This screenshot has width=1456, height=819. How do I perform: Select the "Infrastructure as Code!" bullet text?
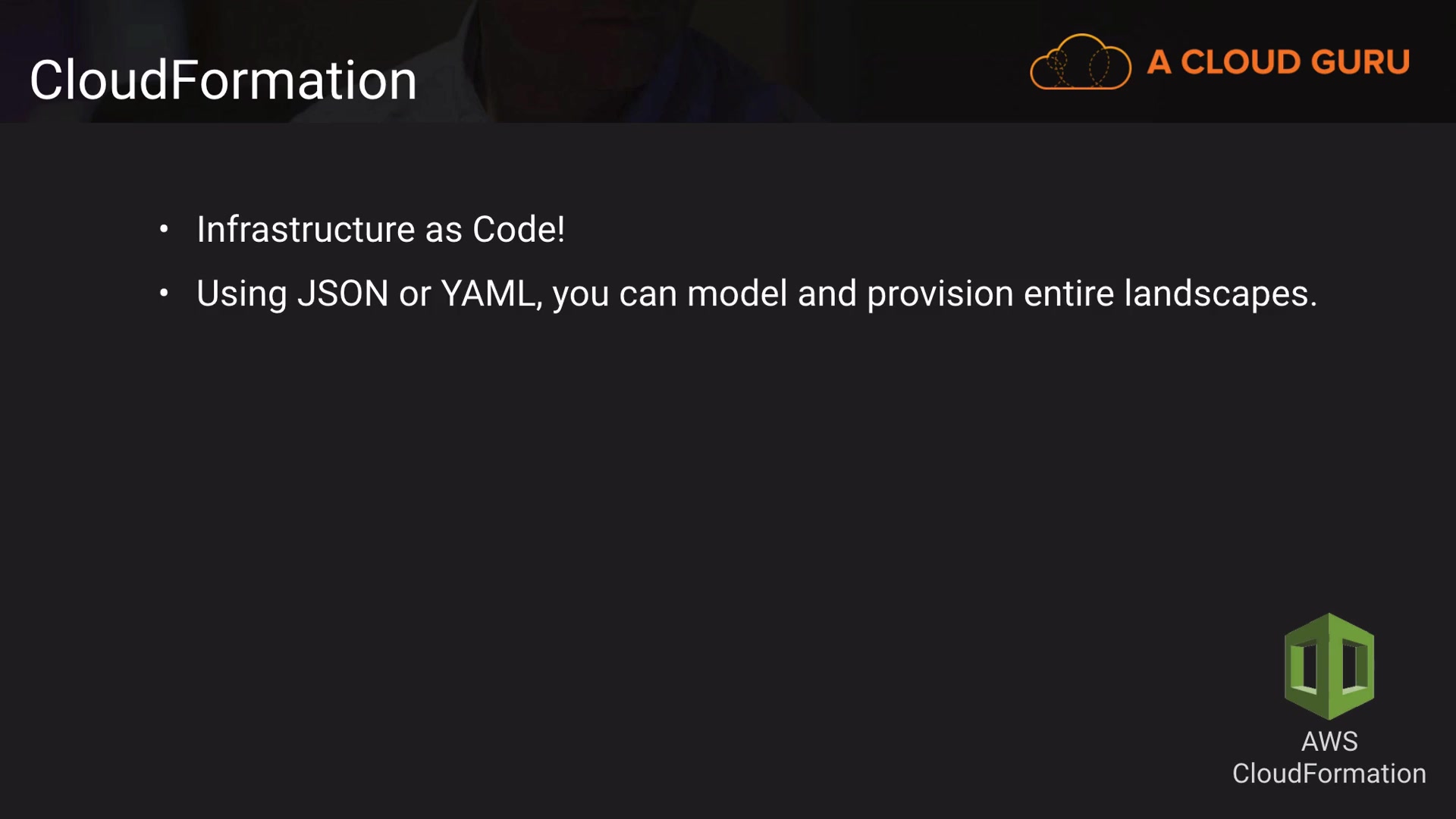tap(380, 229)
